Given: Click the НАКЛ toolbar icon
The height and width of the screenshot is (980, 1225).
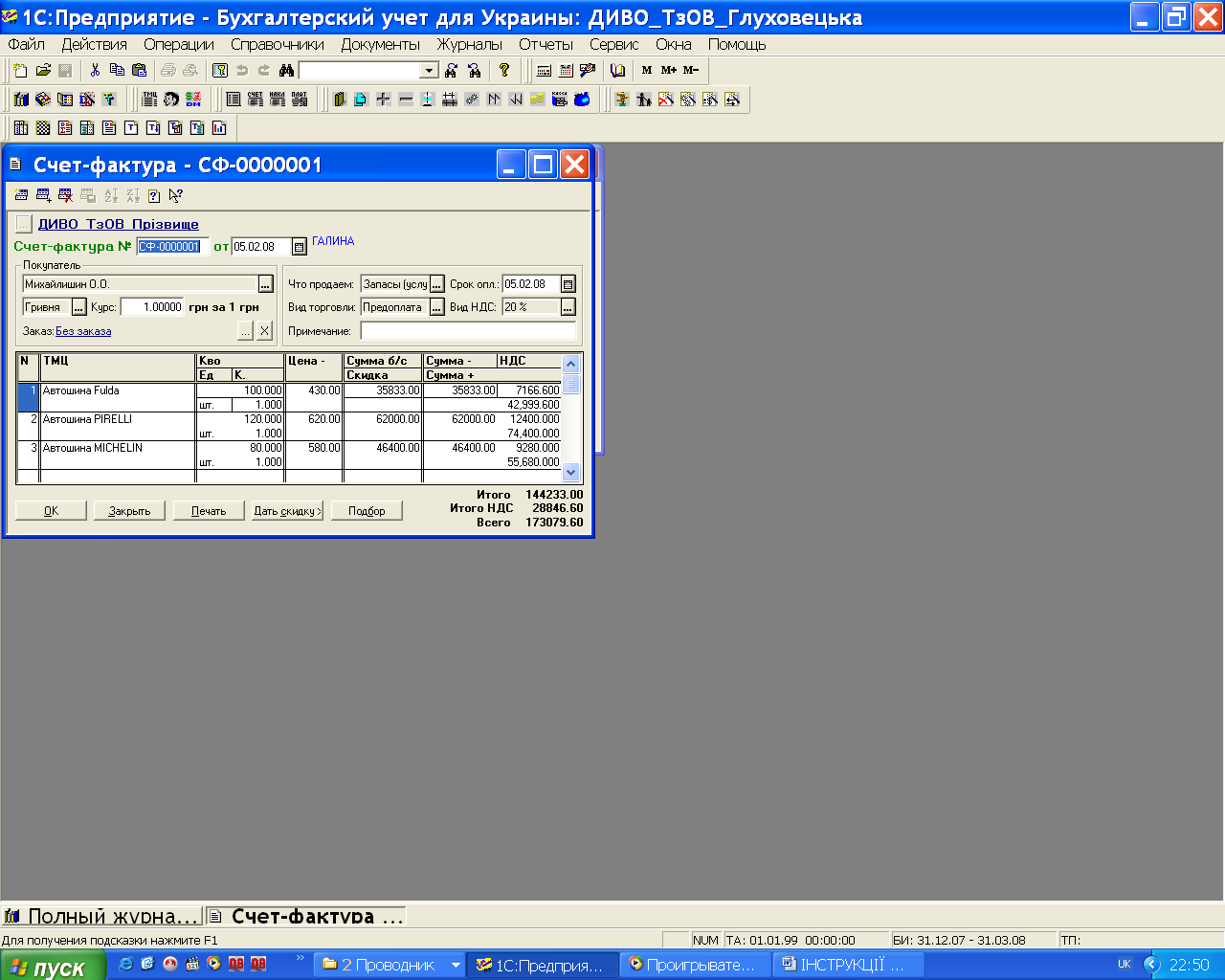Looking at the screenshot, I should click(277, 99).
